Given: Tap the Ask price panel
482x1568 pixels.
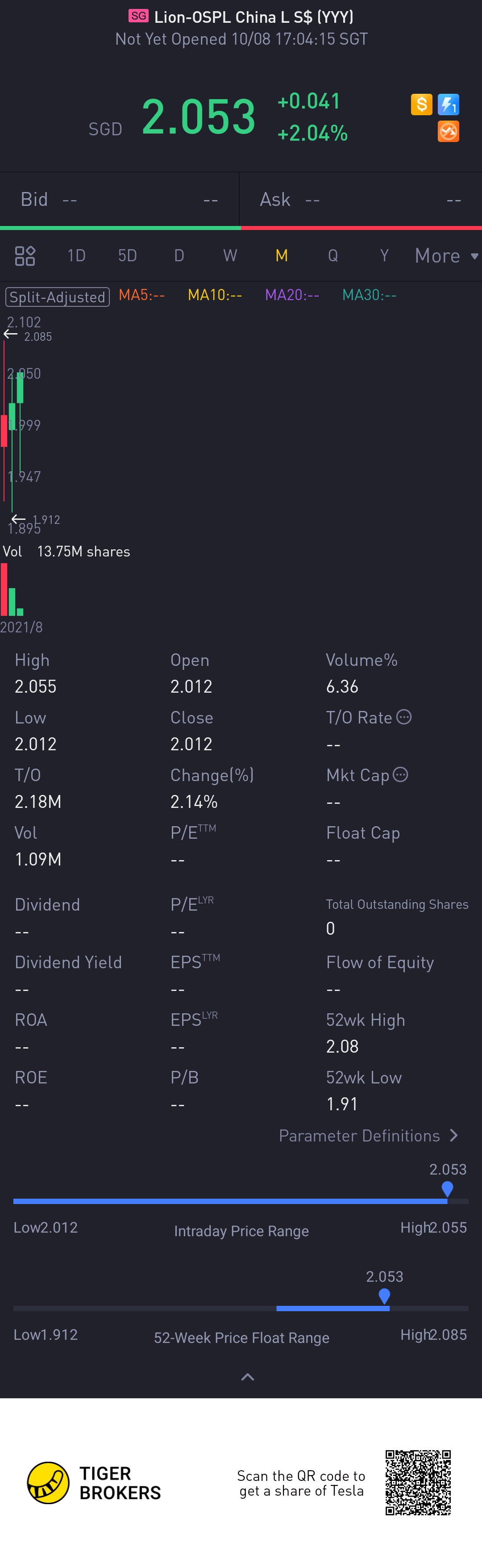Looking at the screenshot, I should pos(361,200).
